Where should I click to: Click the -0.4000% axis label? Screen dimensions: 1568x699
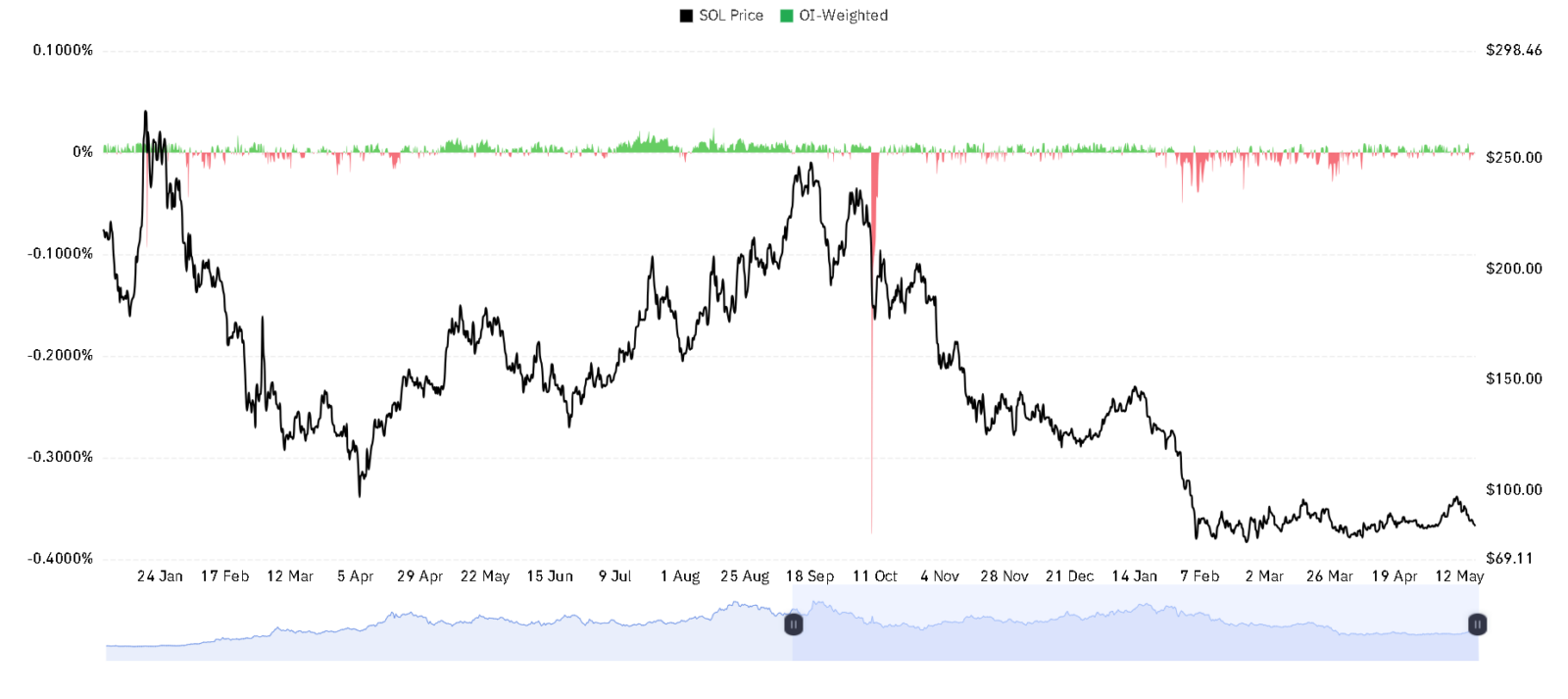(60, 559)
